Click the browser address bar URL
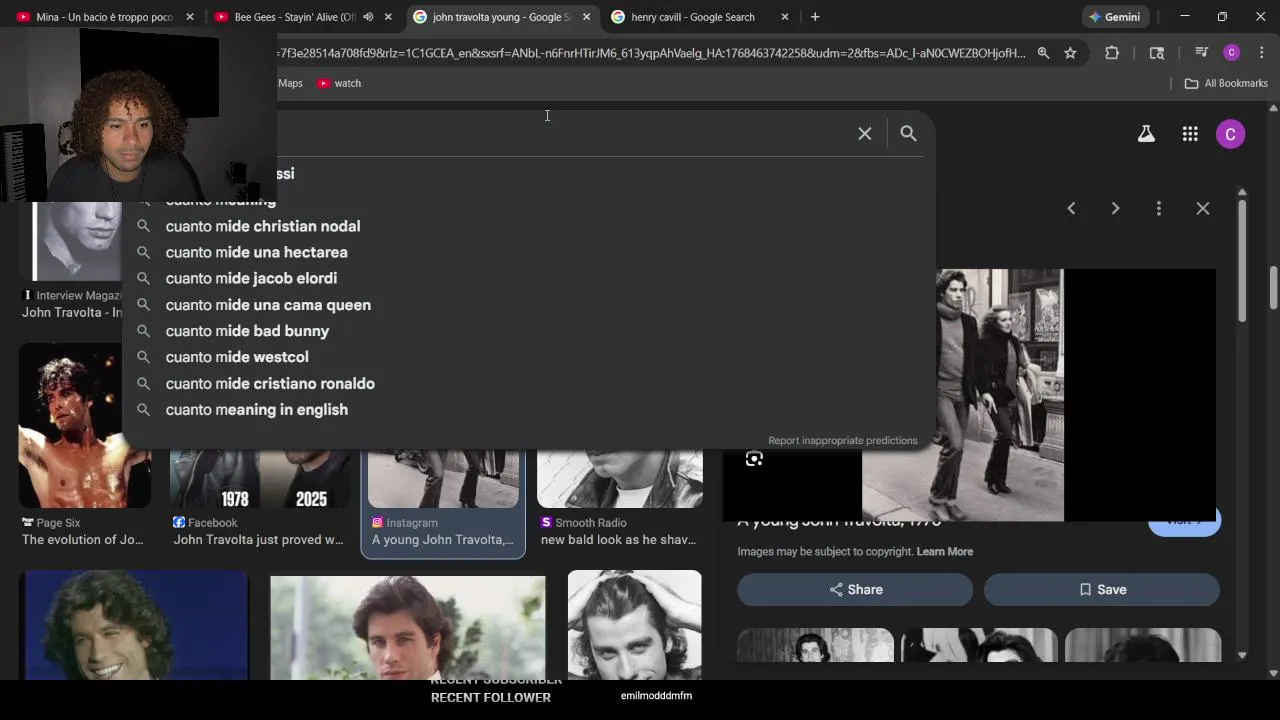 click(650, 53)
